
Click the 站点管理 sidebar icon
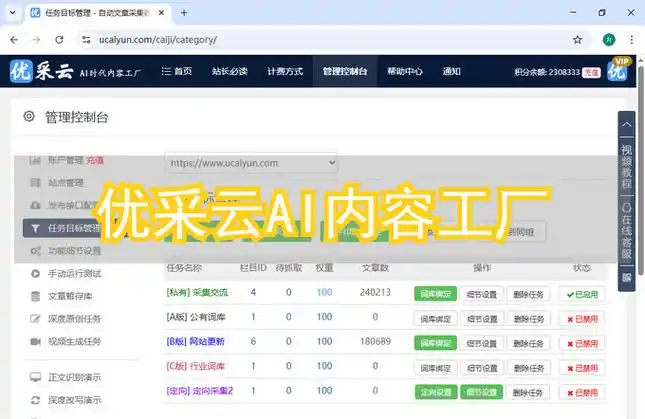pyautogui.click(x=35, y=183)
